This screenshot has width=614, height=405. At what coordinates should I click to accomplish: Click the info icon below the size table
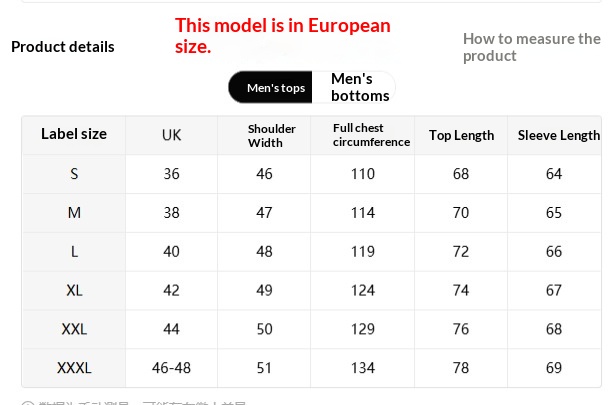tap(28, 402)
